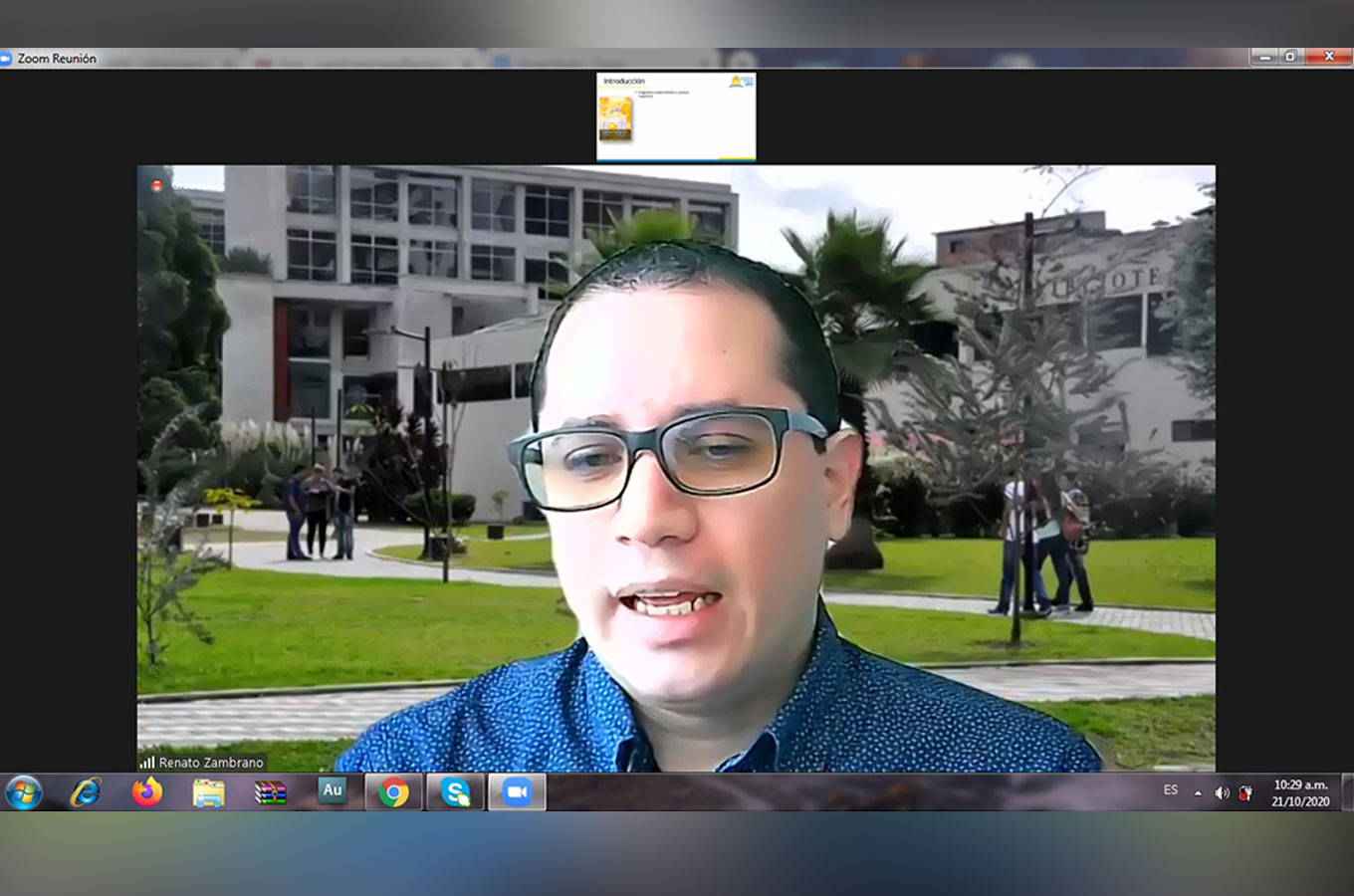
Task: Launch Internet Explorer from the taskbar
Action: pos(86,792)
